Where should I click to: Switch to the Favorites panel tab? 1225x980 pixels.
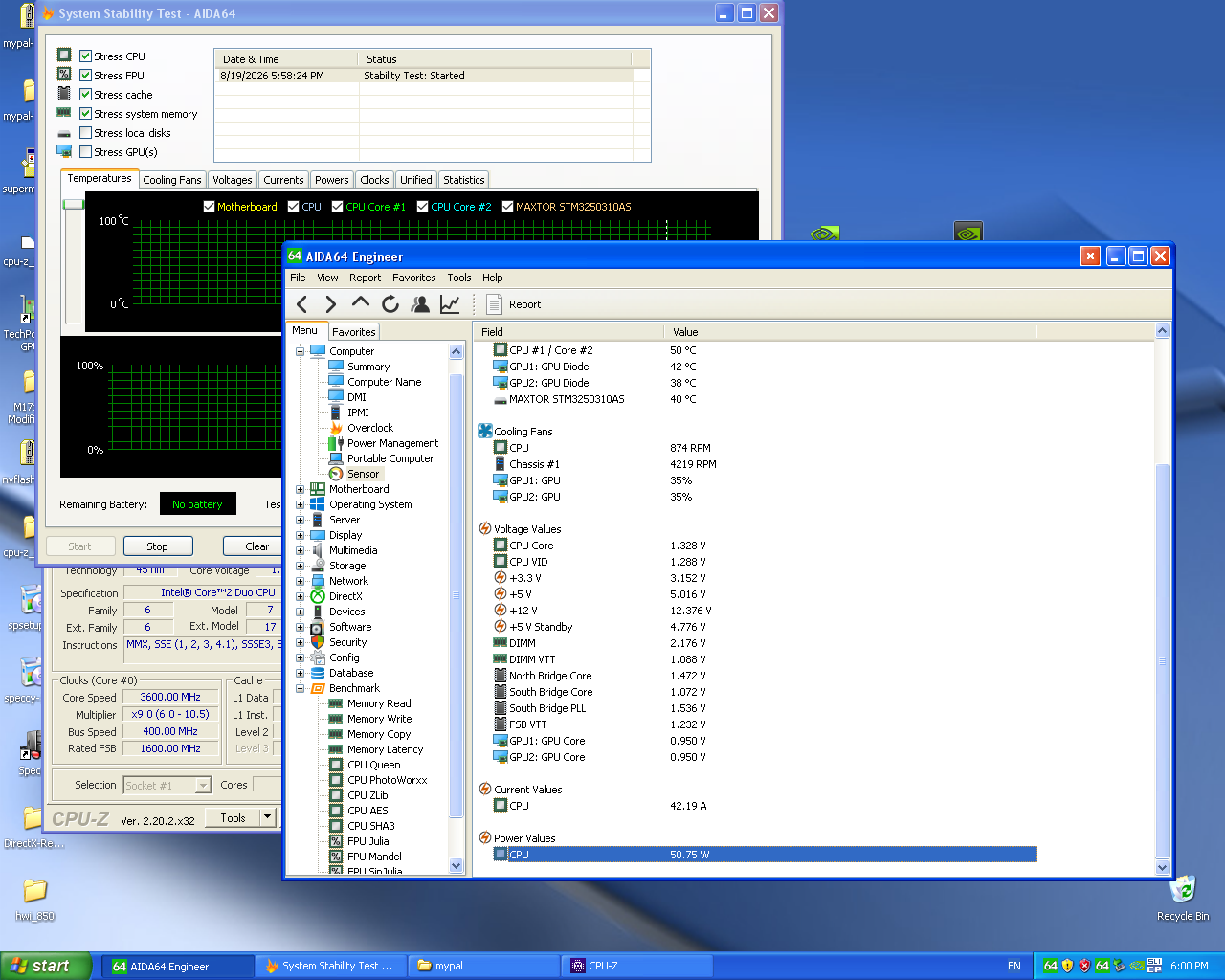click(354, 332)
